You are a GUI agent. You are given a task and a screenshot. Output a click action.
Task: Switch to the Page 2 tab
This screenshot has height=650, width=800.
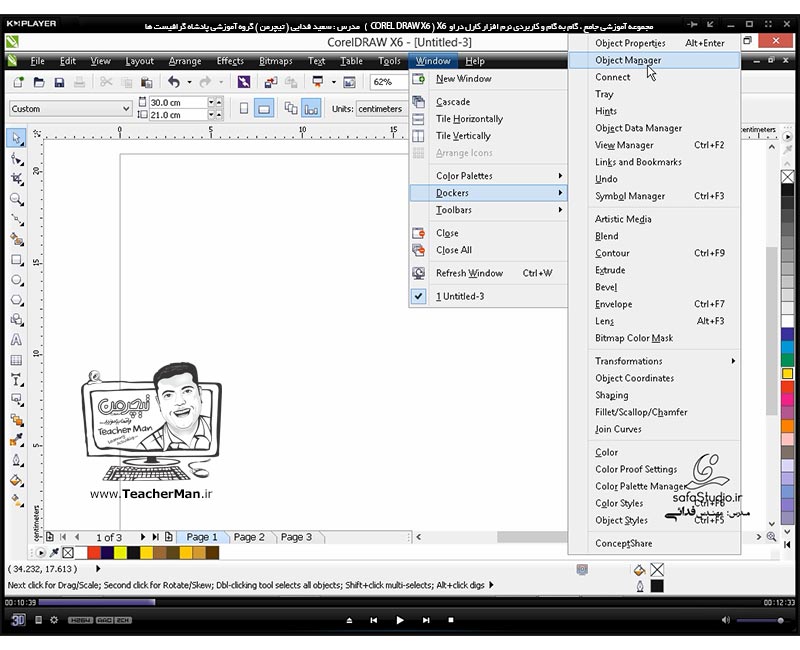pos(249,537)
